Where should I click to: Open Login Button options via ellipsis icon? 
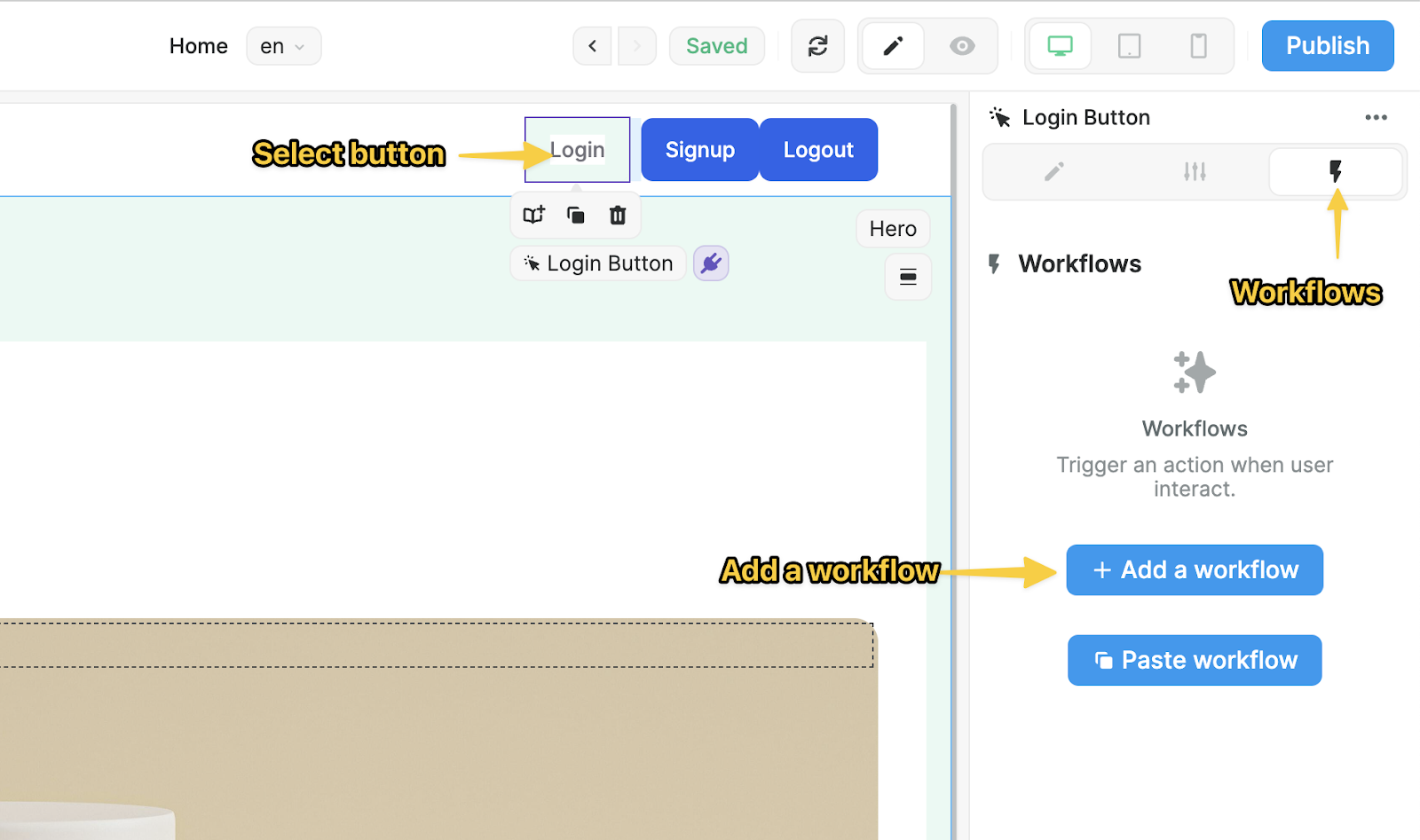(1376, 116)
